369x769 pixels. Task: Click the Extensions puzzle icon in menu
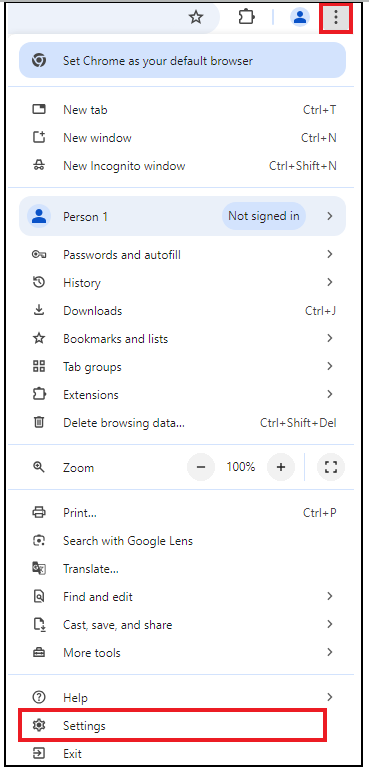(x=39, y=394)
